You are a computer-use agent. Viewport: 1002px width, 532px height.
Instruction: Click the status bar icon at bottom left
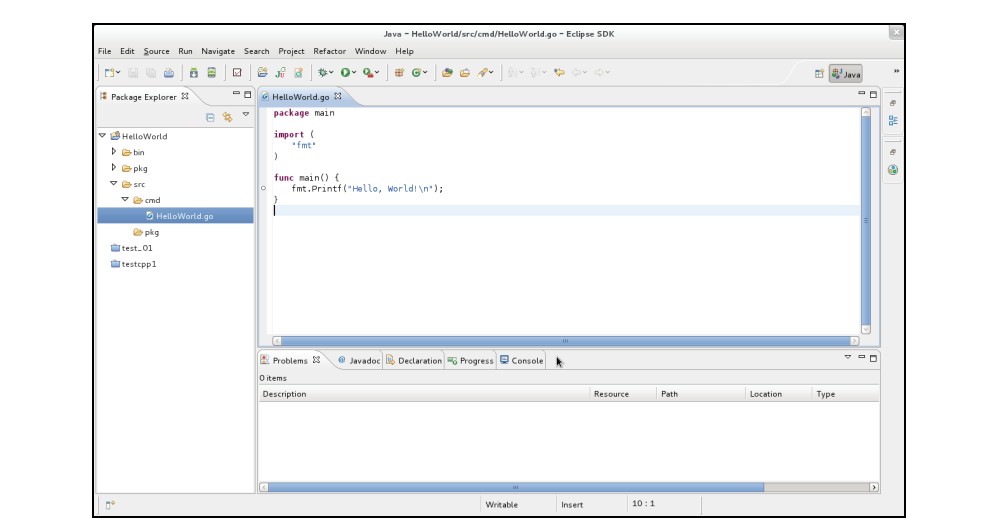click(110, 505)
